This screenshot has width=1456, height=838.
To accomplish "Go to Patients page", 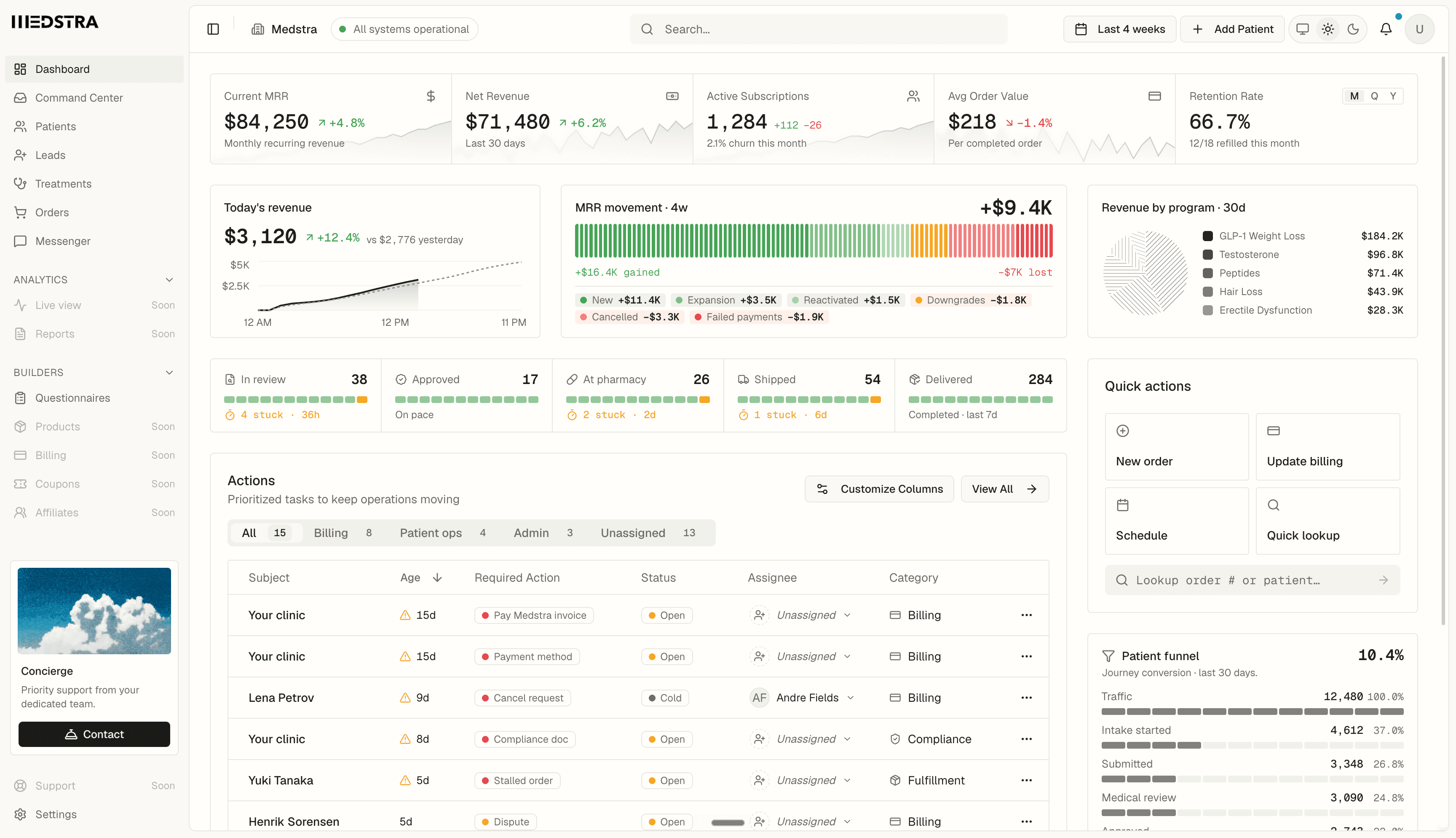I will pos(94,126).
